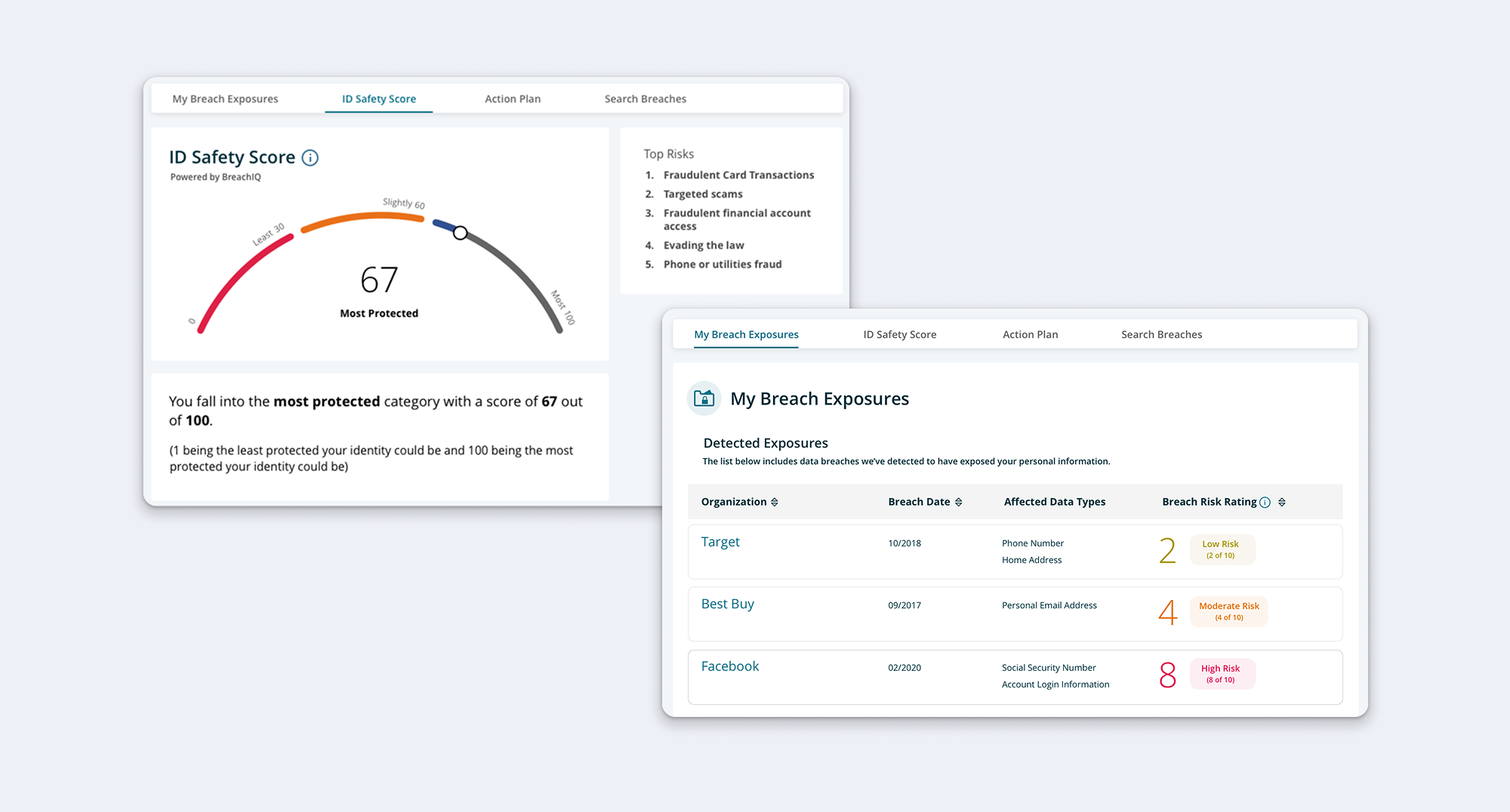Sort by Breach Date column arrows
Viewport: 1510px width, 812px height.
click(x=959, y=503)
